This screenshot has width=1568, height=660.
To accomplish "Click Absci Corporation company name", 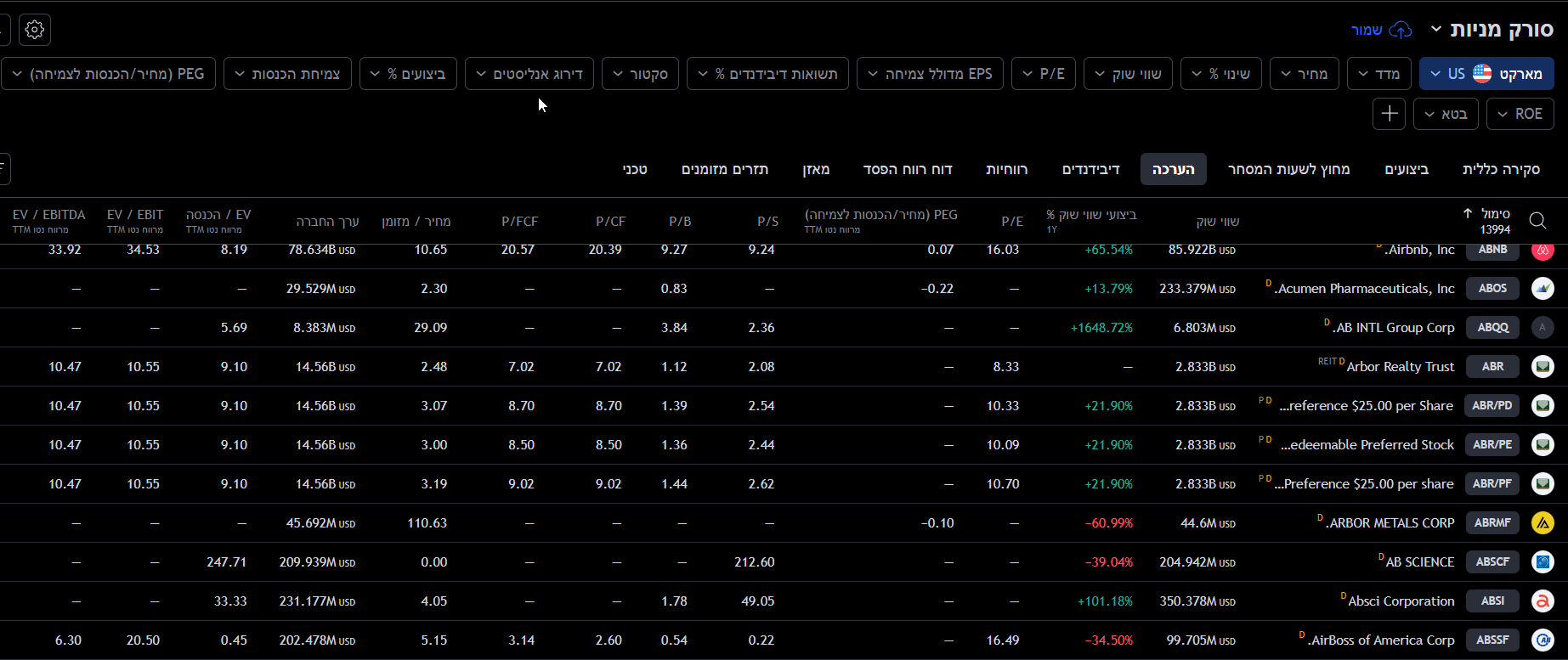I will 1401,601.
